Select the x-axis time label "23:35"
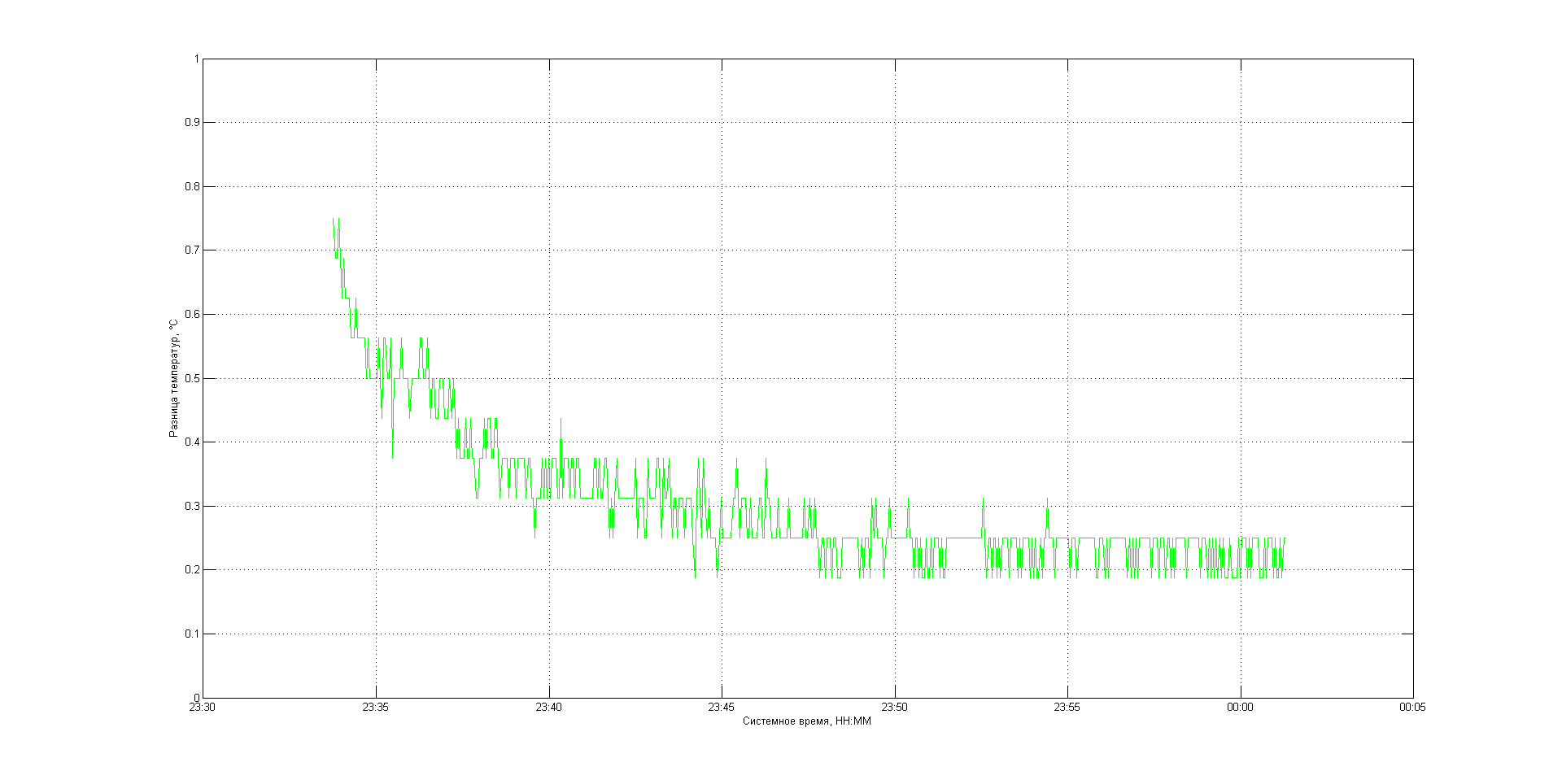The height and width of the screenshot is (784, 1562). [x=376, y=708]
